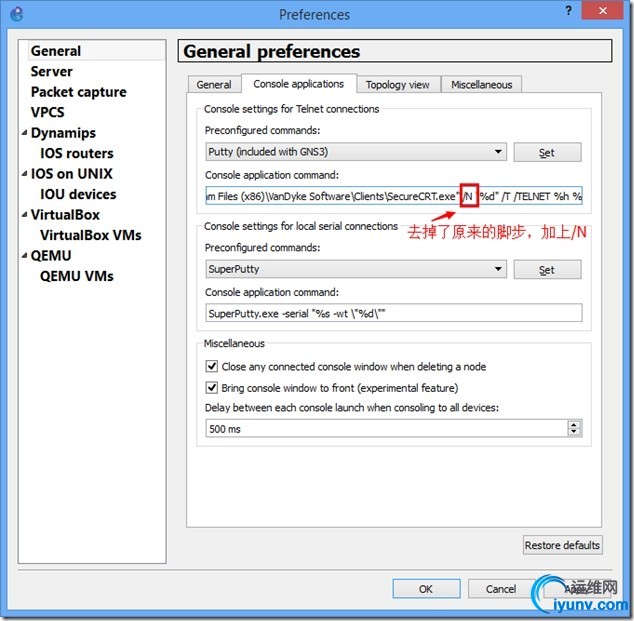Switch to the General tab
The width and height of the screenshot is (634, 621).
pyautogui.click(x=214, y=84)
